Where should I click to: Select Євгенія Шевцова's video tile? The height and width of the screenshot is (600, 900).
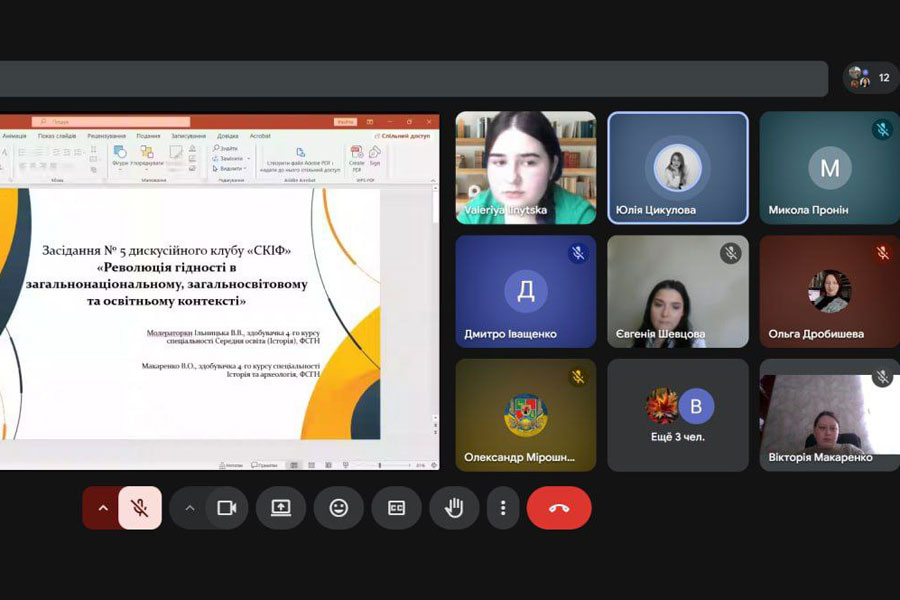coord(678,292)
